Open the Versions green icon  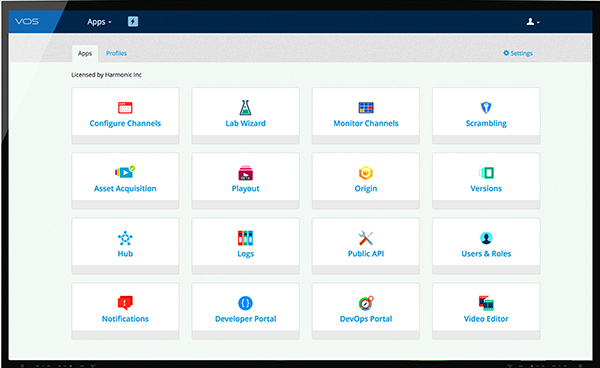pyautogui.click(x=486, y=173)
